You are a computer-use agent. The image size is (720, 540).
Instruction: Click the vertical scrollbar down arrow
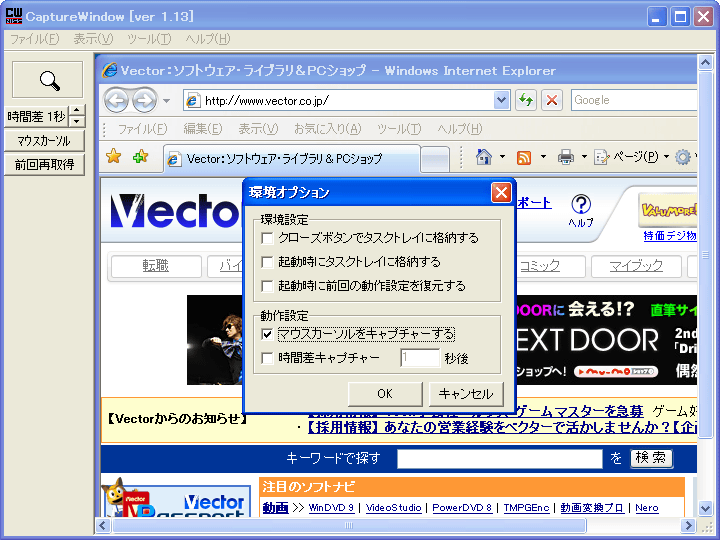point(705,508)
